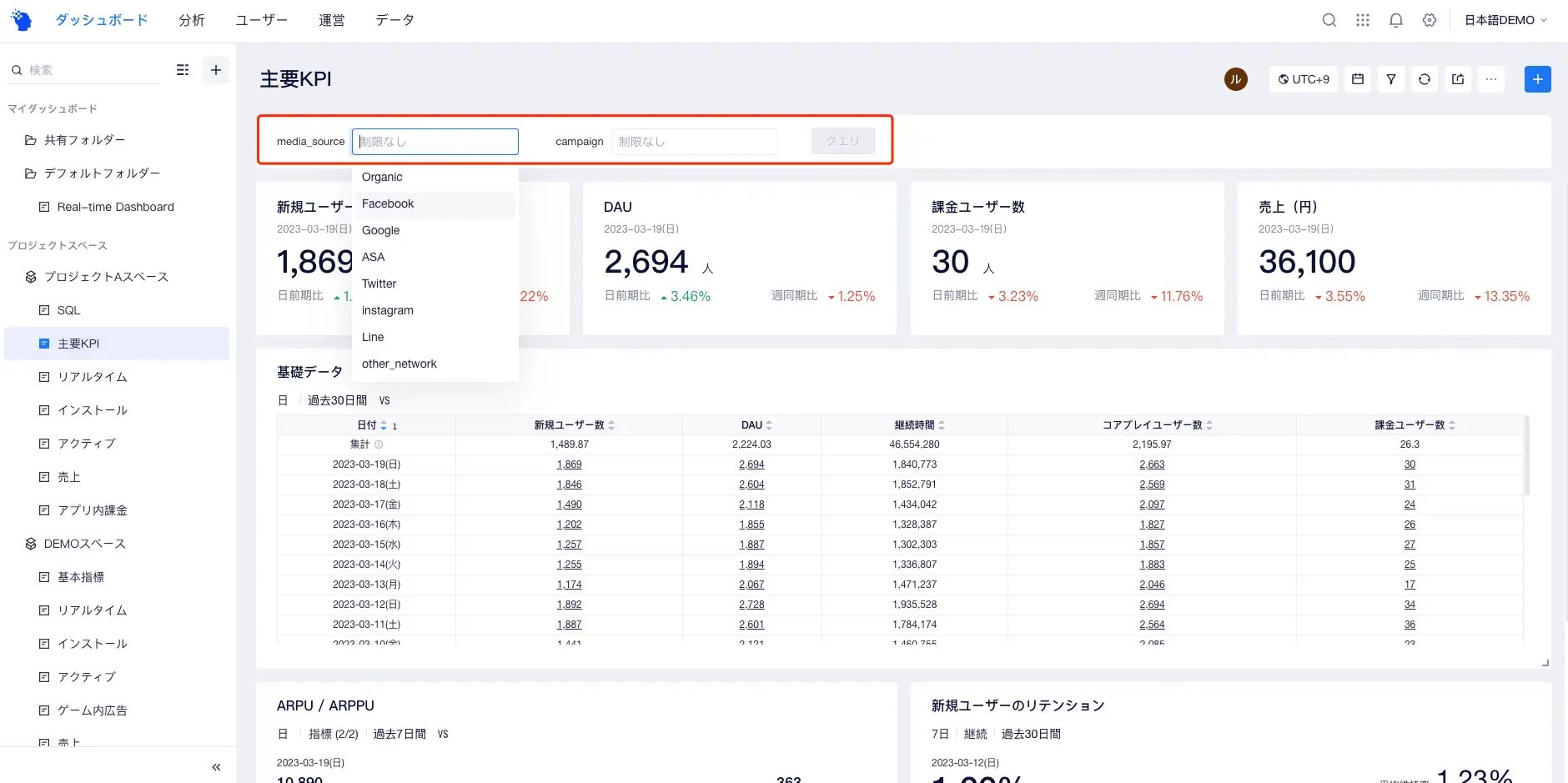Open ゲーム内広告 dashboard
Image resolution: width=1568 pixels, height=783 pixels.
[x=92, y=710]
